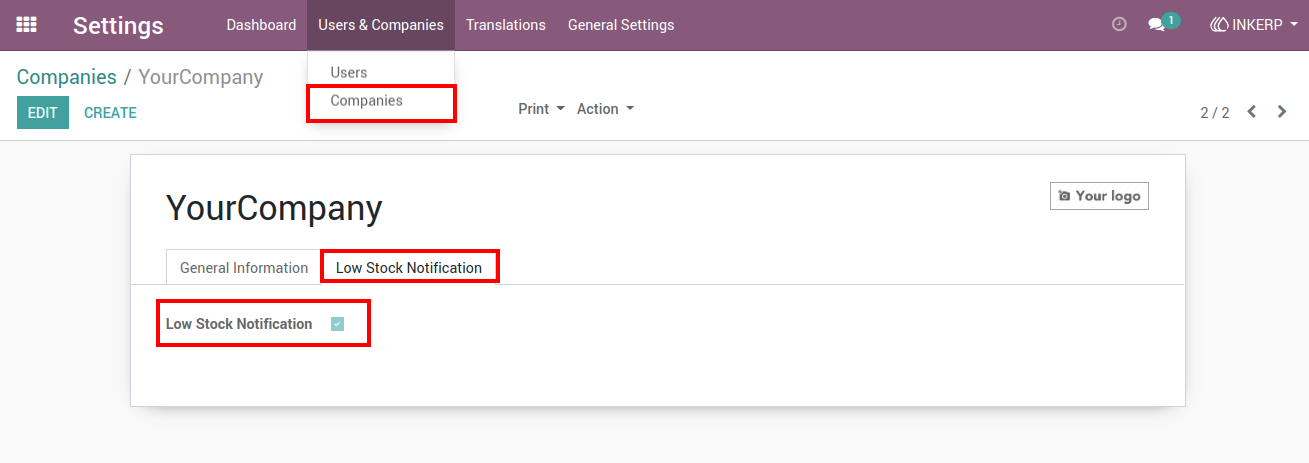The image size is (1309, 463).
Task: Expand the Print dropdown
Action: 541,109
